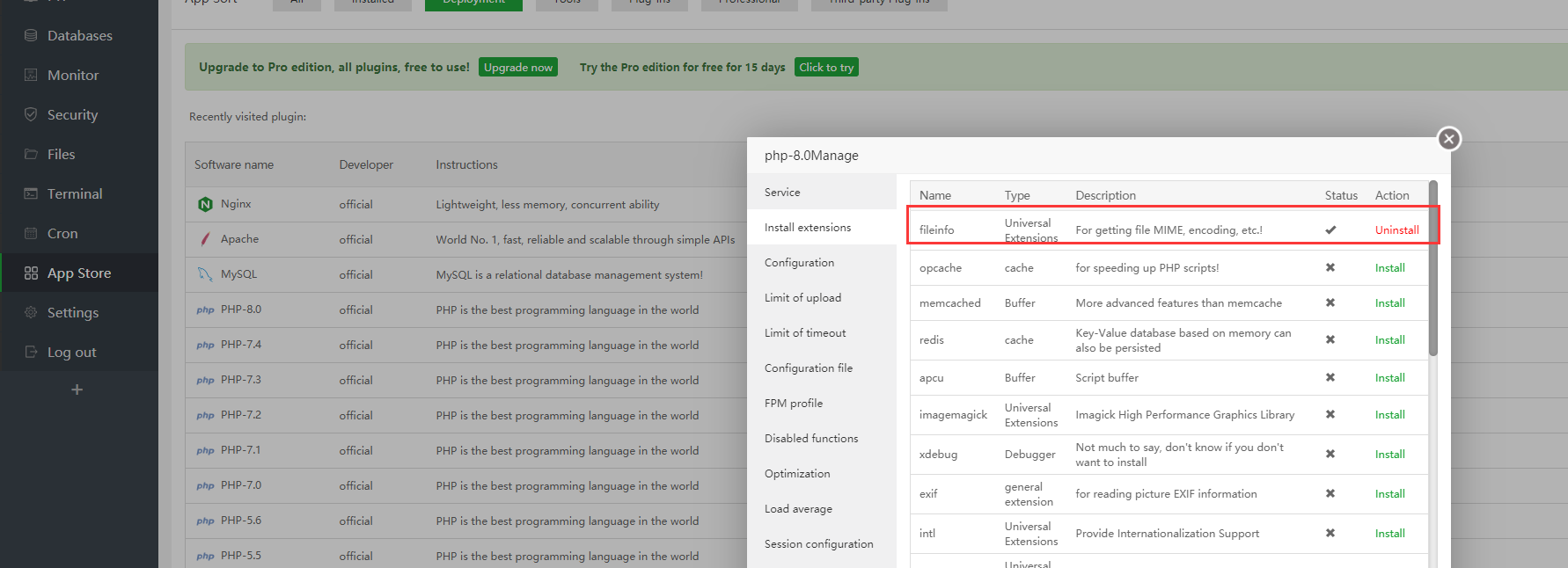Click the plus icon below Log out

77,390
